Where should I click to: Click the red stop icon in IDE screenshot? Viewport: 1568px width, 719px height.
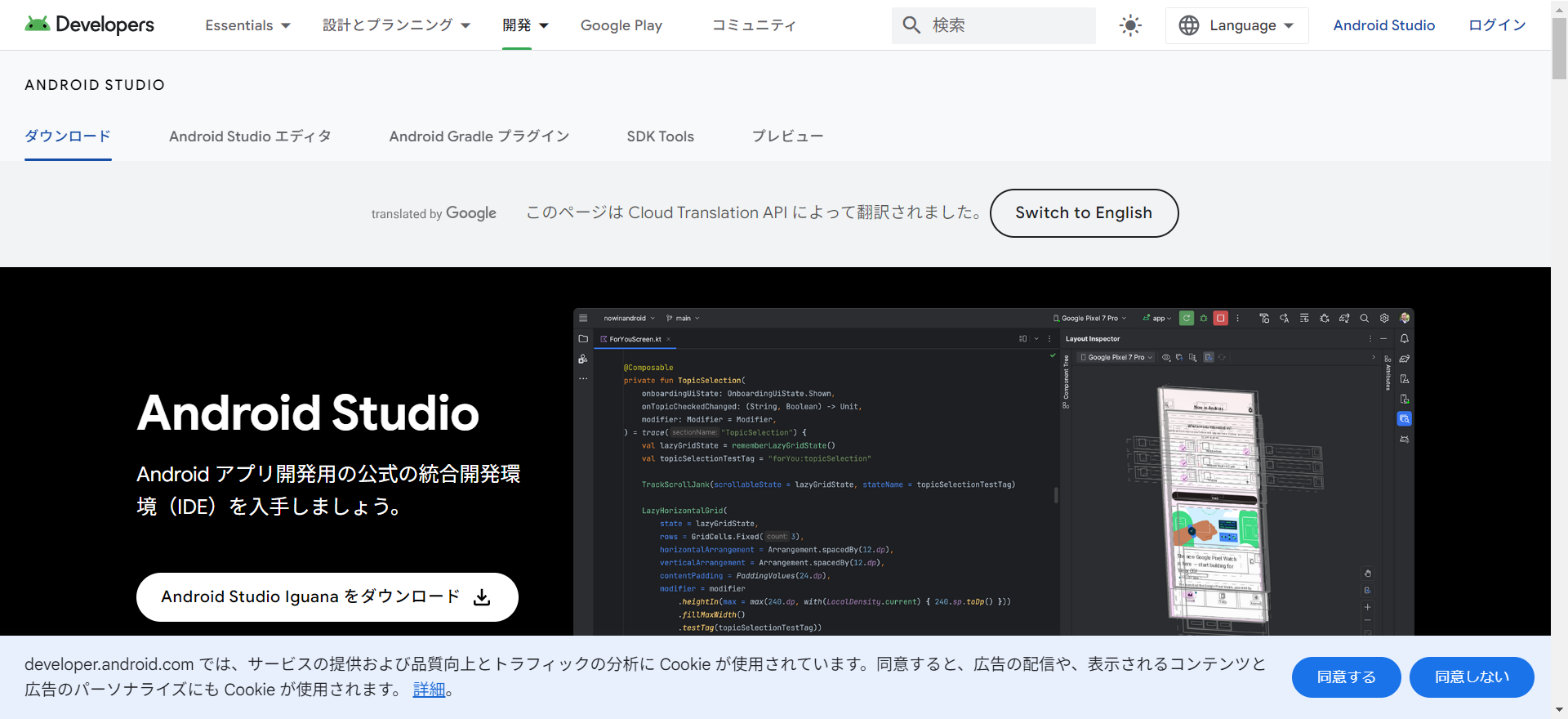coord(1220,319)
